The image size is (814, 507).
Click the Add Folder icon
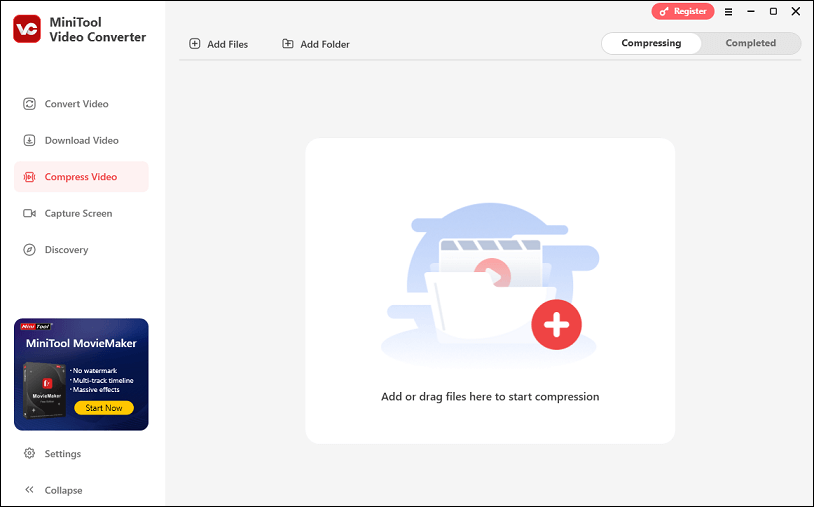[288, 44]
